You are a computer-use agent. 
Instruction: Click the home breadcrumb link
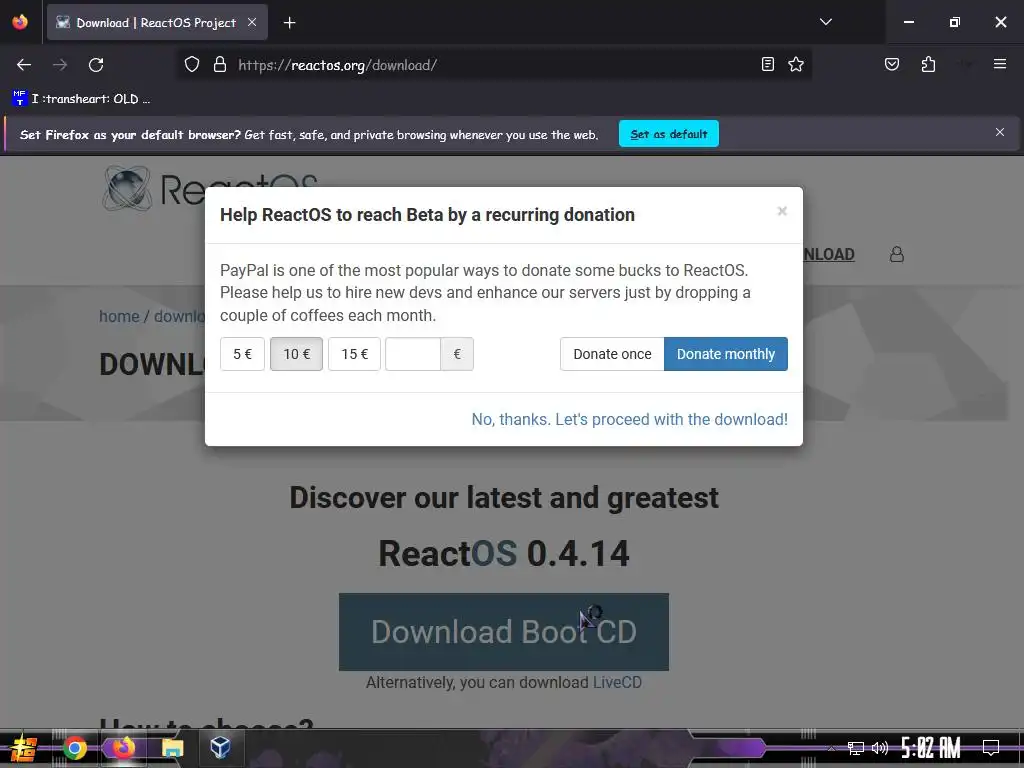(119, 316)
